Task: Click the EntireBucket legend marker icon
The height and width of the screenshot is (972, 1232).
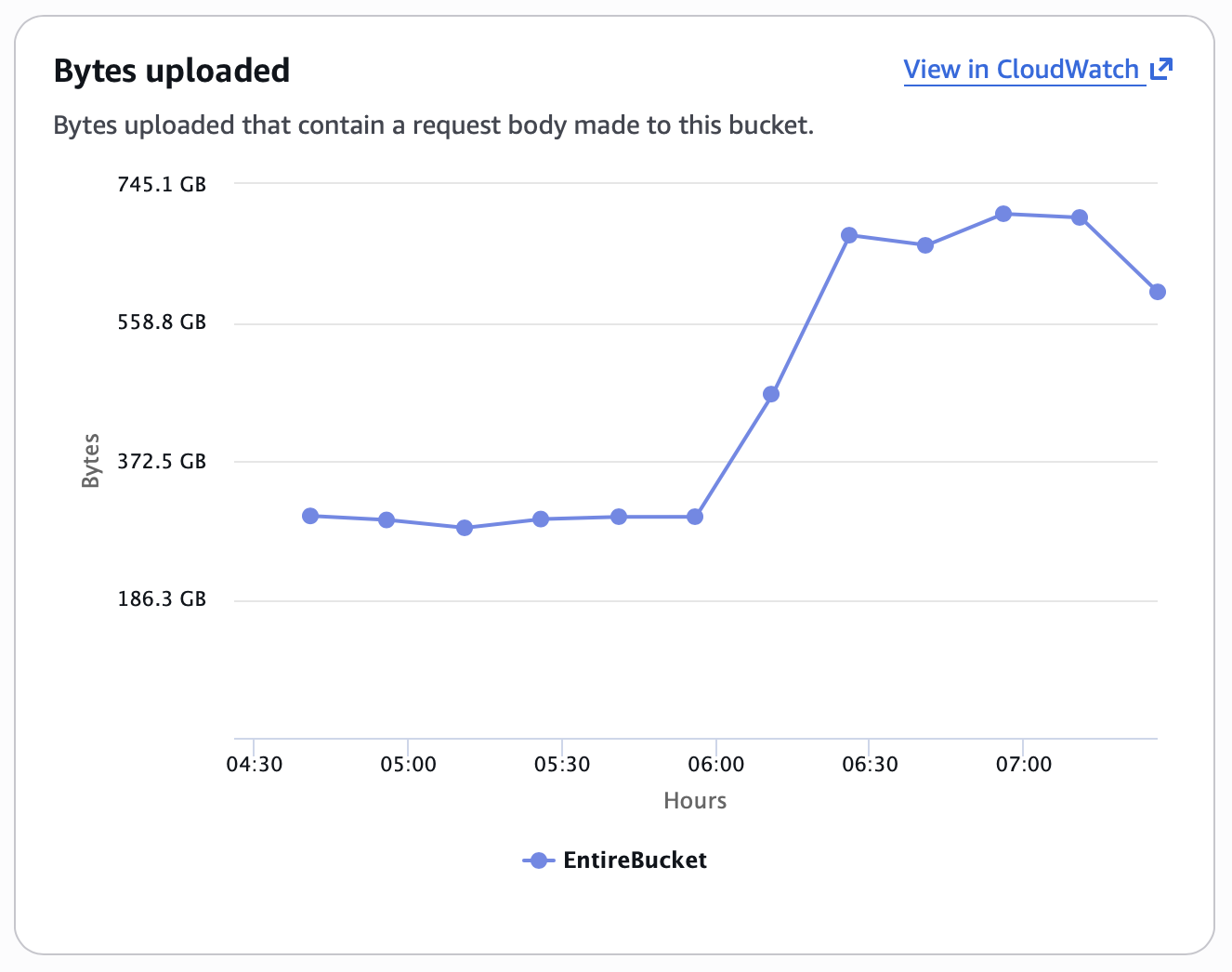Action: click(538, 860)
